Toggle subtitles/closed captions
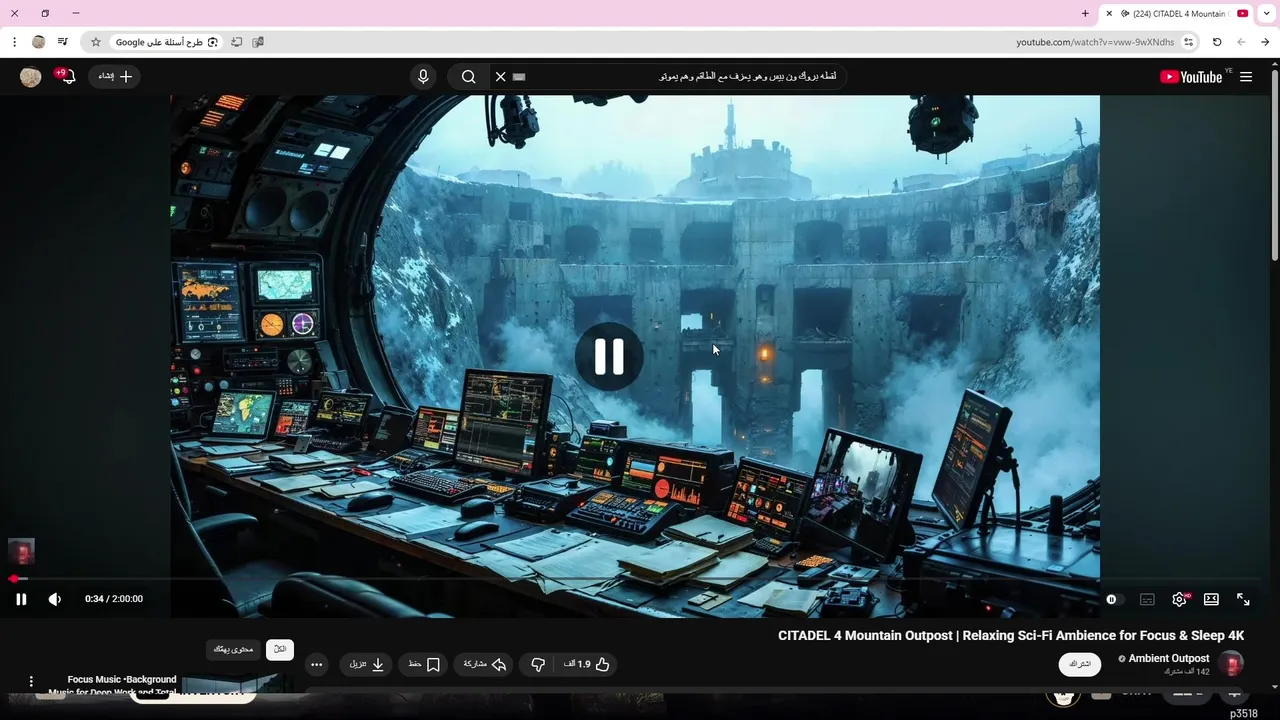 coord(1147,599)
